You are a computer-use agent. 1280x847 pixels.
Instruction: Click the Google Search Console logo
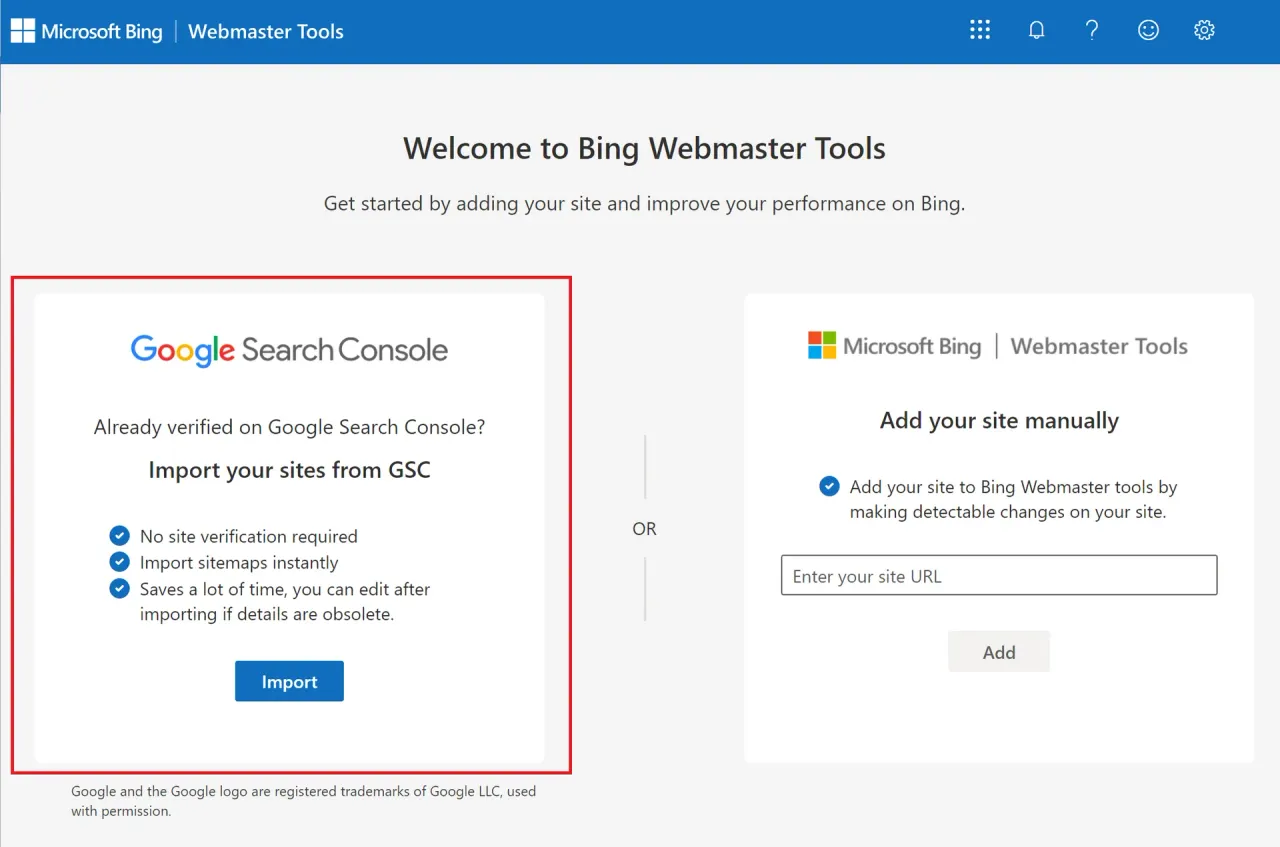289,350
